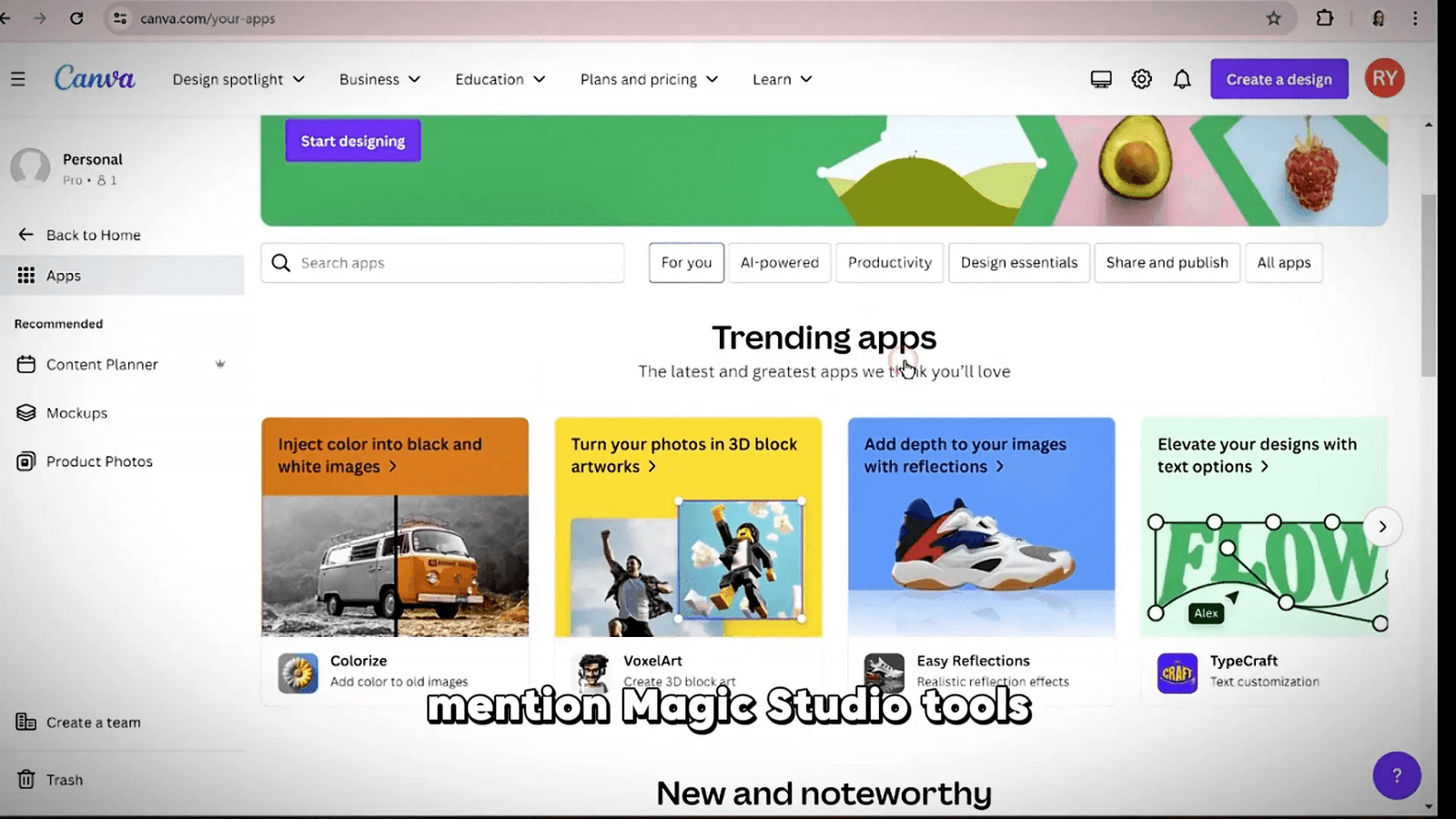The height and width of the screenshot is (819, 1456).
Task: Open the Elevate your designs with text options link
Action: [1257, 455]
